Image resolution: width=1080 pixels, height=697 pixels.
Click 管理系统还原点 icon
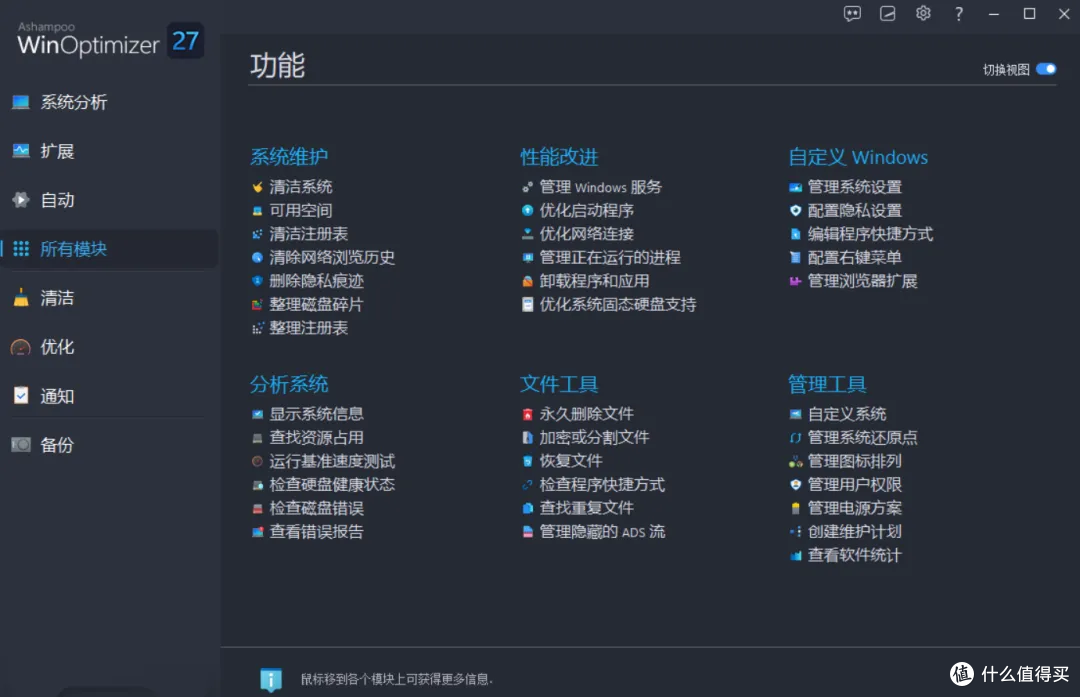point(795,437)
